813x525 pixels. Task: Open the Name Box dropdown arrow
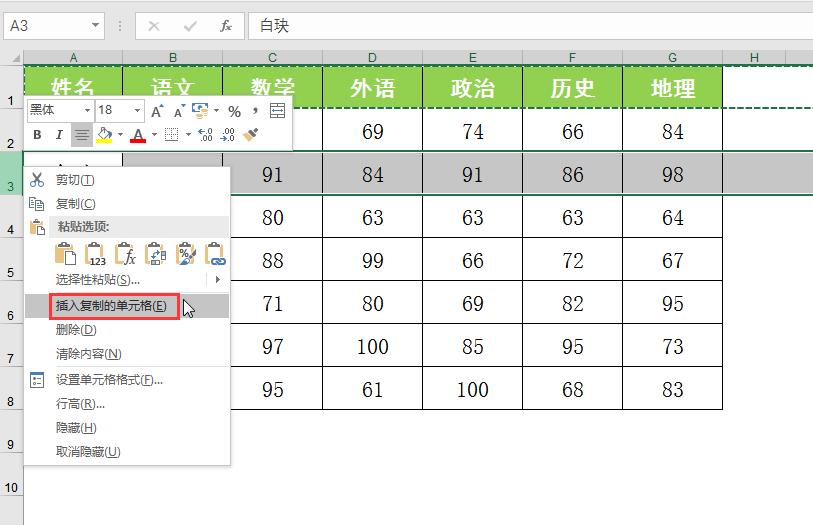pyautogui.click(x=95, y=25)
